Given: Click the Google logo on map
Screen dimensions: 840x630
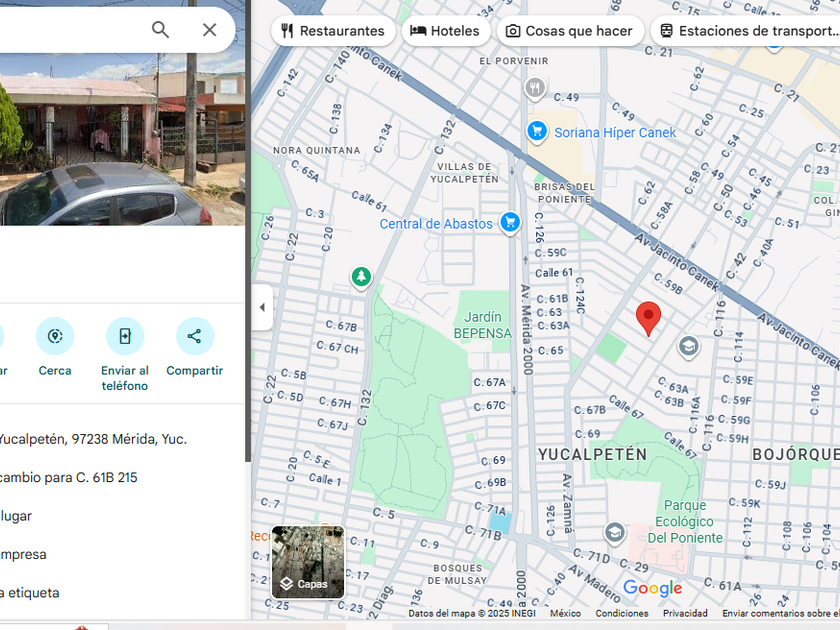Looking at the screenshot, I should pyautogui.click(x=652, y=588).
